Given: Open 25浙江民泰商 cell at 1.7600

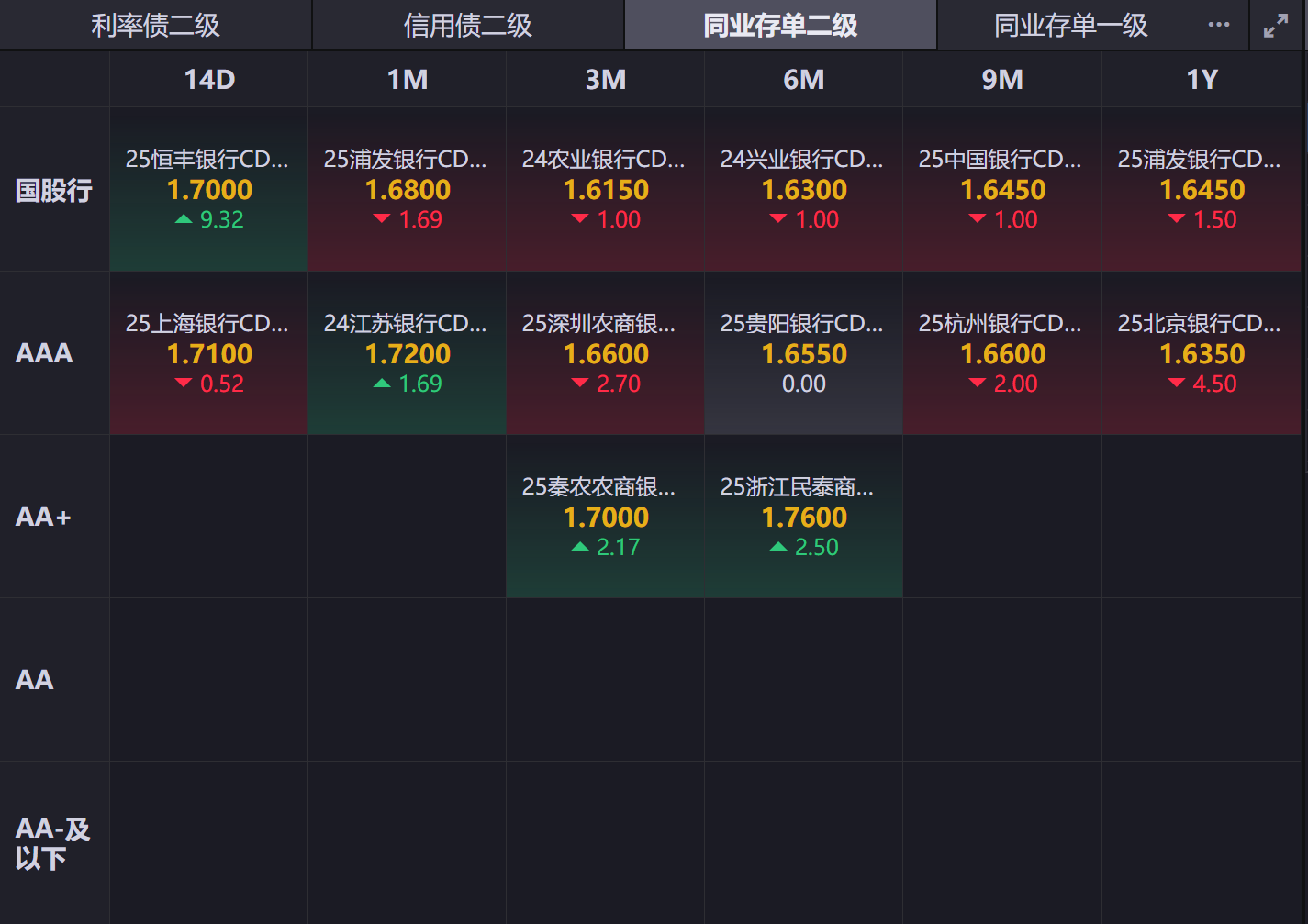Looking at the screenshot, I should 804,517.
